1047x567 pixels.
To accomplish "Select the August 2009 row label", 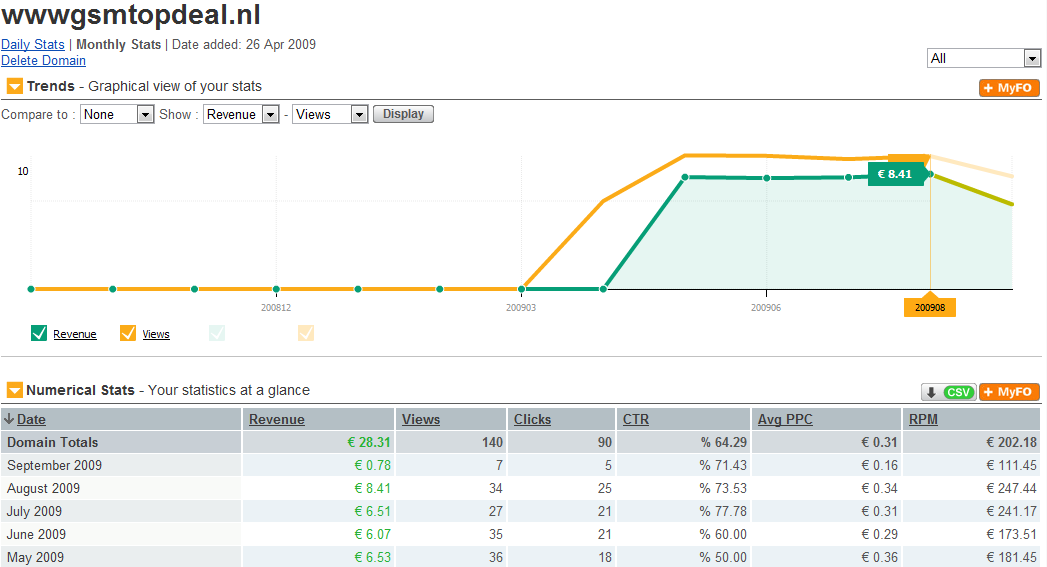I will [43, 488].
